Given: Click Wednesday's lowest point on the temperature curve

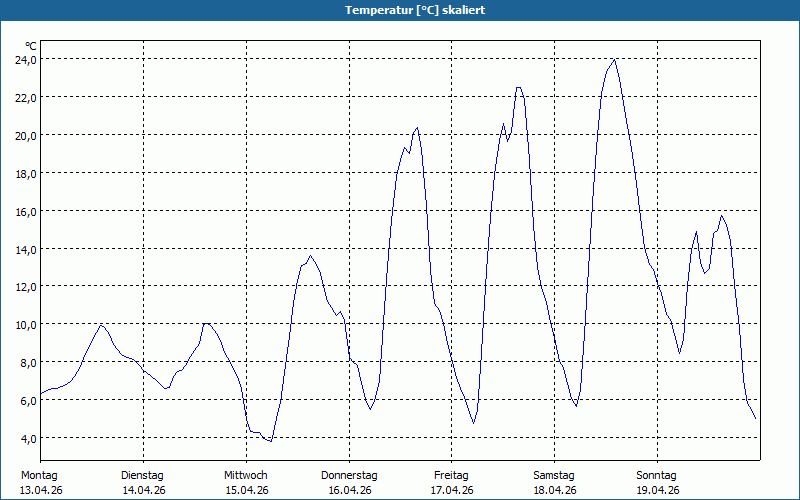Looking at the screenshot, I should pyautogui.click(x=271, y=441).
